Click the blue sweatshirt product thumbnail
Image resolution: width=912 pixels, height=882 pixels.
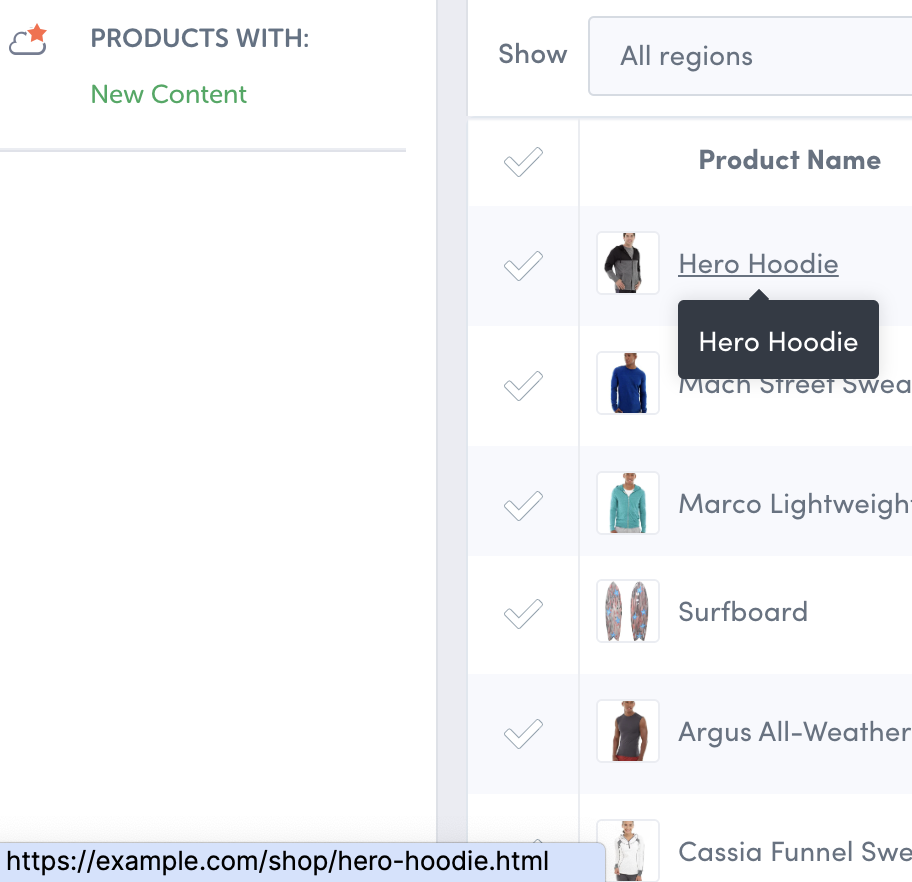(x=628, y=383)
